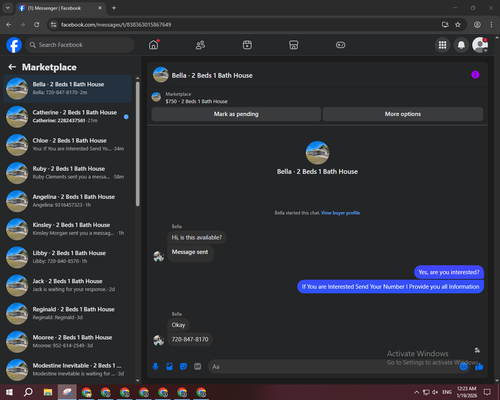
Task: Open File Explorer from the taskbar
Action: pyautogui.click(x=48, y=392)
